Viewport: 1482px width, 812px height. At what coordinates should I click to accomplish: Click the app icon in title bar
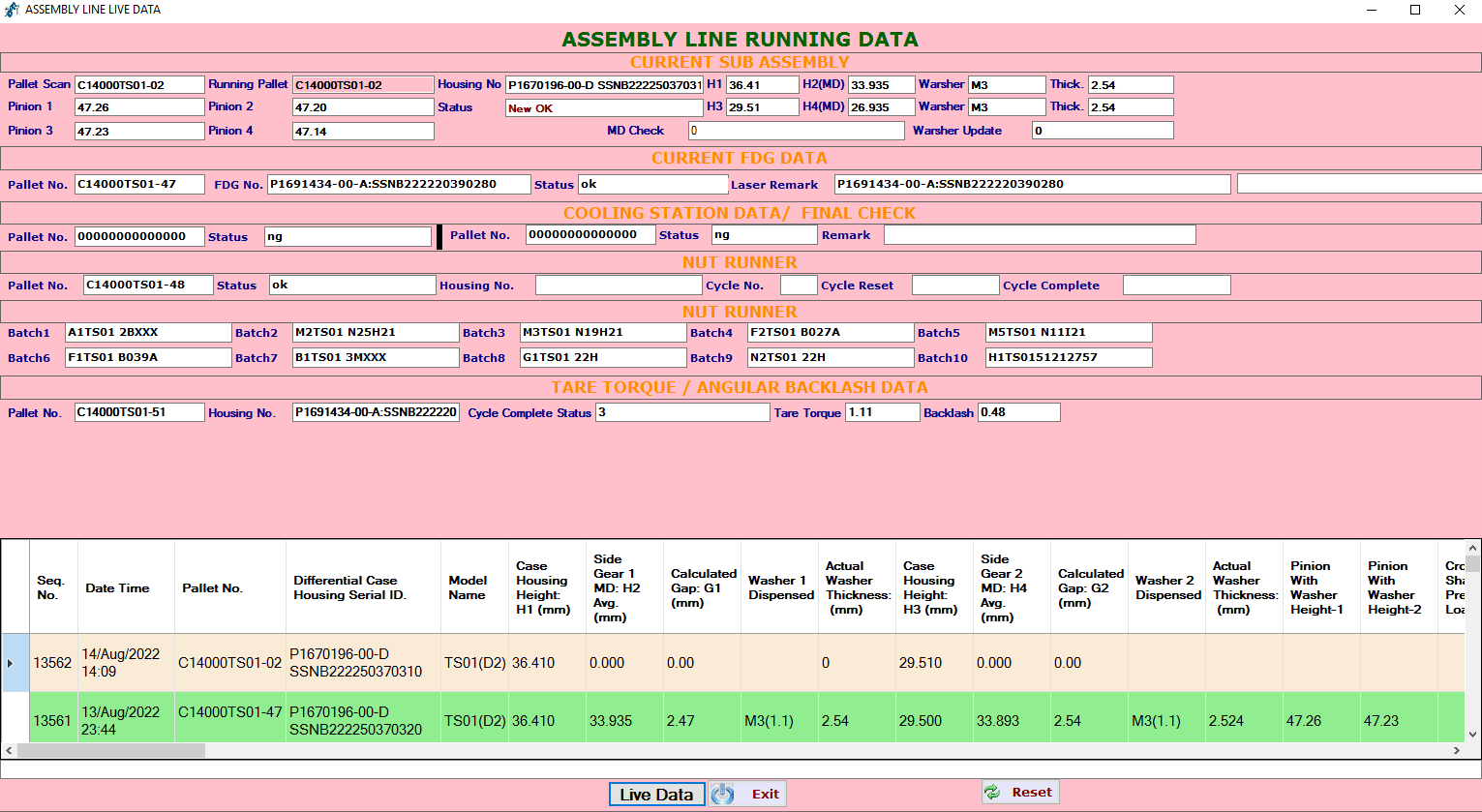[x=12, y=10]
